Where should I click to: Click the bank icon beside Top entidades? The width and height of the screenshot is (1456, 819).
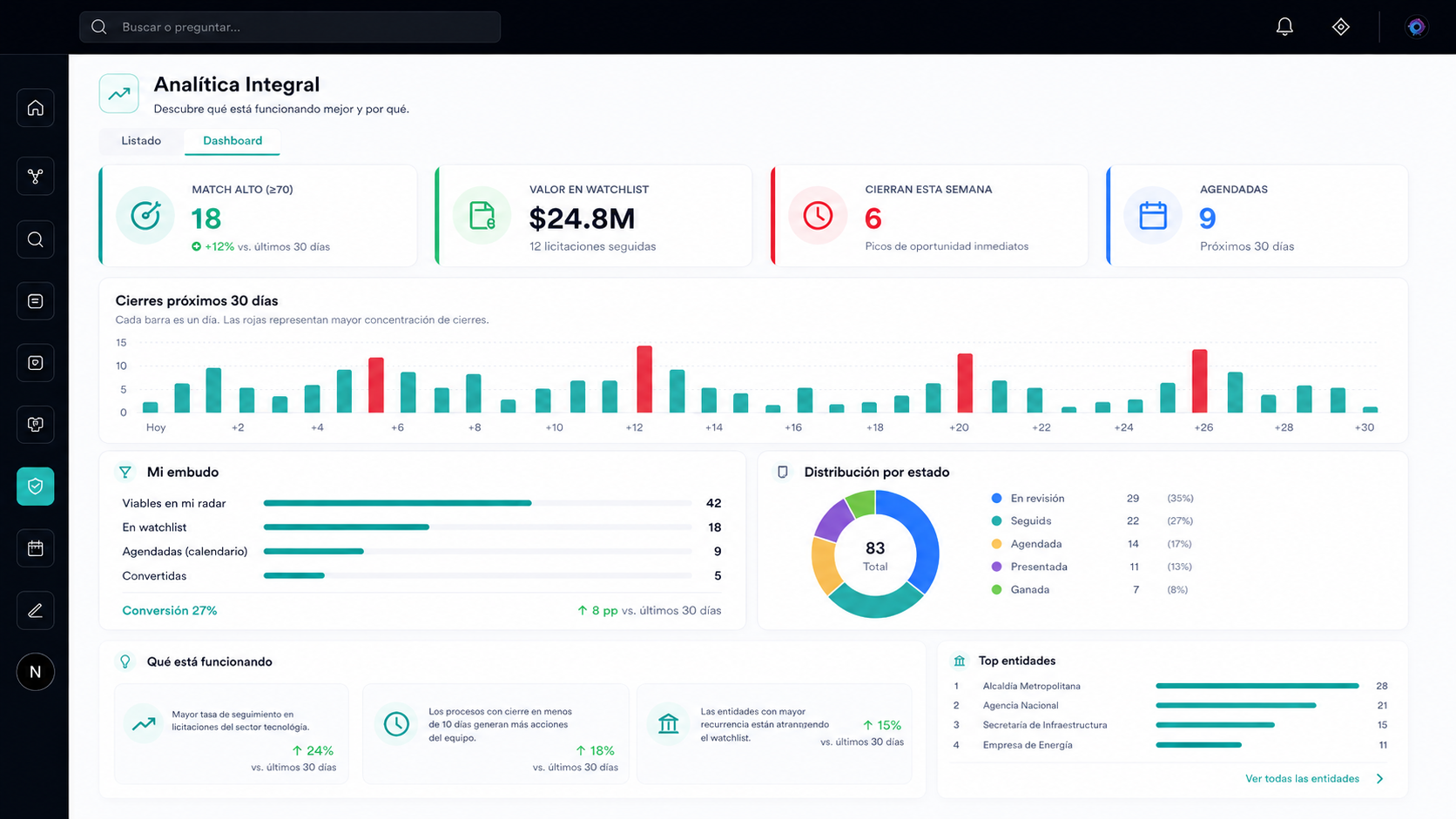(960, 661)
